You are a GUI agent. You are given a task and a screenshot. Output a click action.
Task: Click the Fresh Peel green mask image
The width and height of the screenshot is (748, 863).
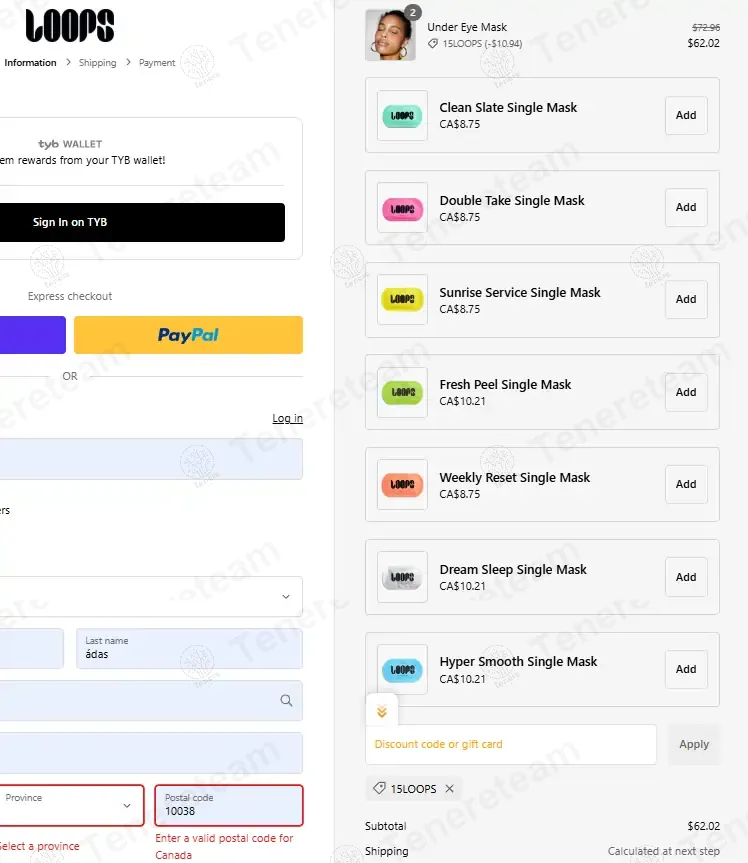point(402,392)
